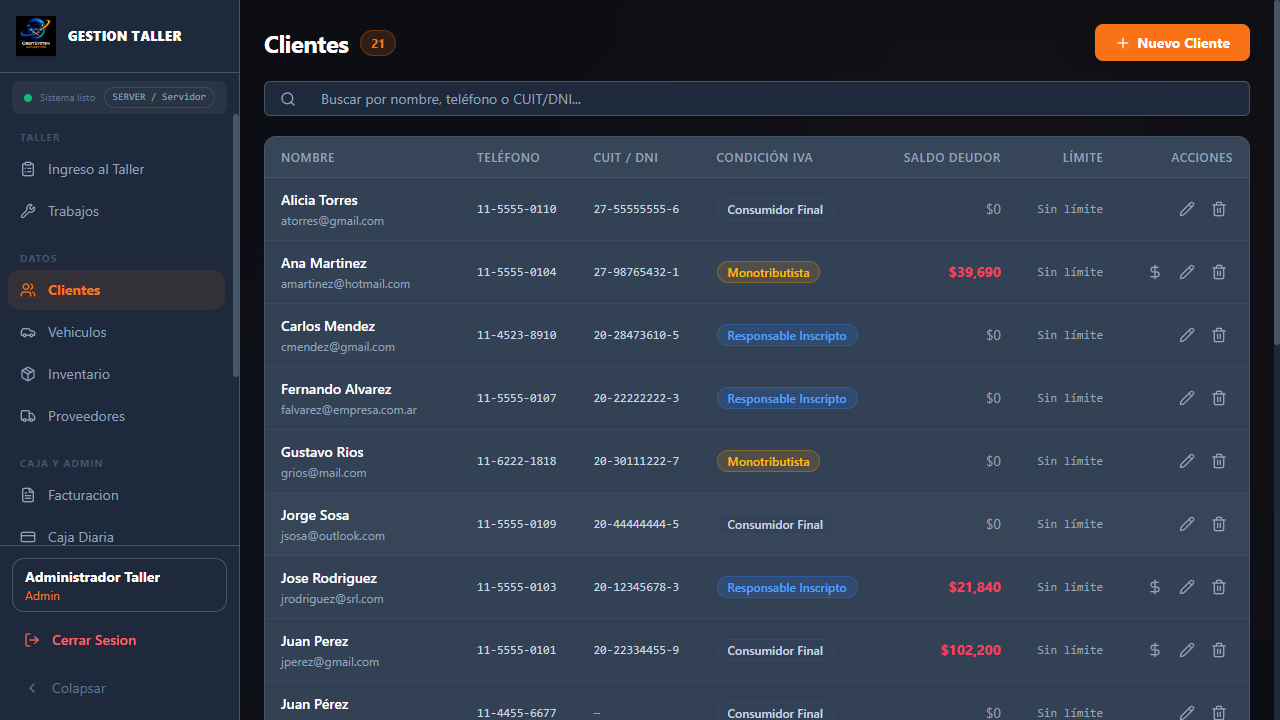Sort by Saldo Deudor column header
Image resolution: width=1280 pixels, height=720 pixels.
click(951, 158)
